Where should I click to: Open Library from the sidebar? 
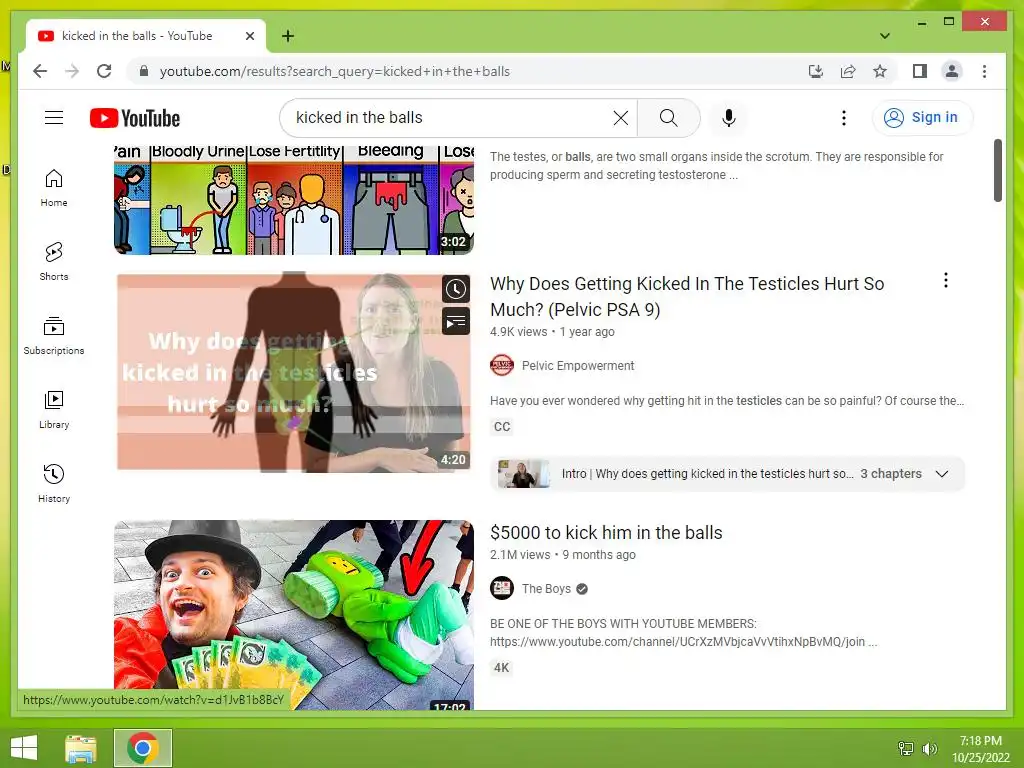(54, 409)
